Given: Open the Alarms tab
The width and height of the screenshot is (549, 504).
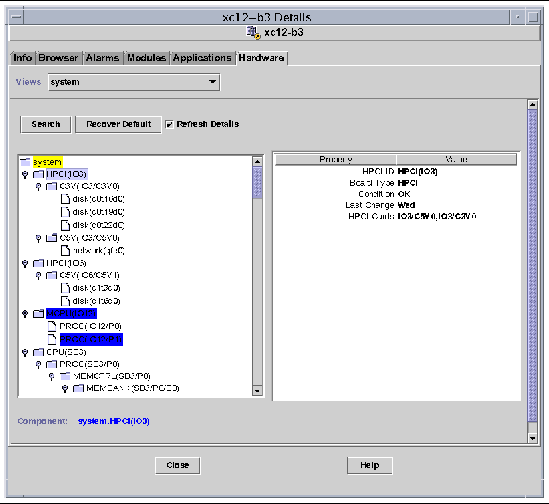Looking at the screenshot, I should click(102, 58).
